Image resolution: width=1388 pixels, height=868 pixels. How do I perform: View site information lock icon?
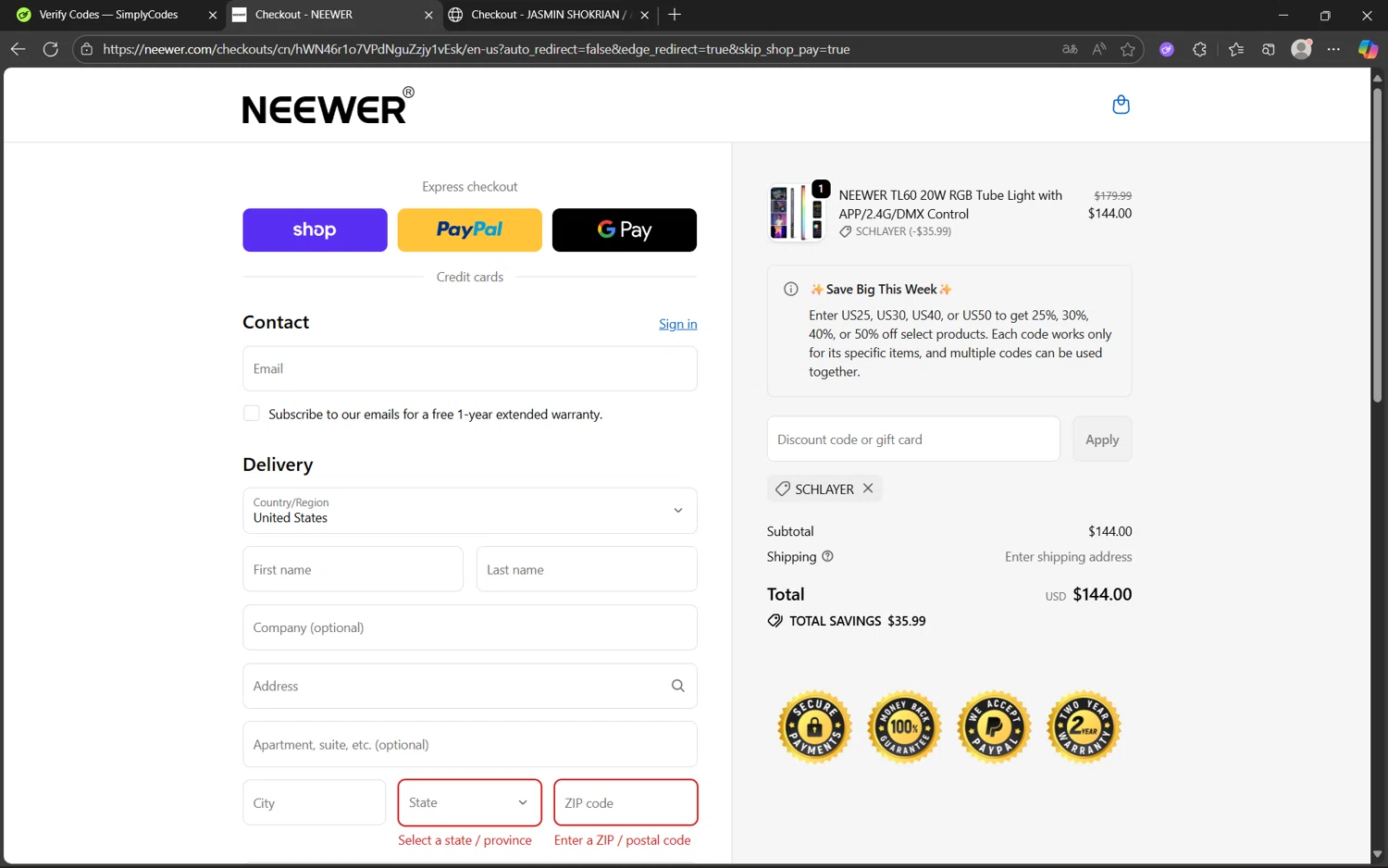point(86,49)
